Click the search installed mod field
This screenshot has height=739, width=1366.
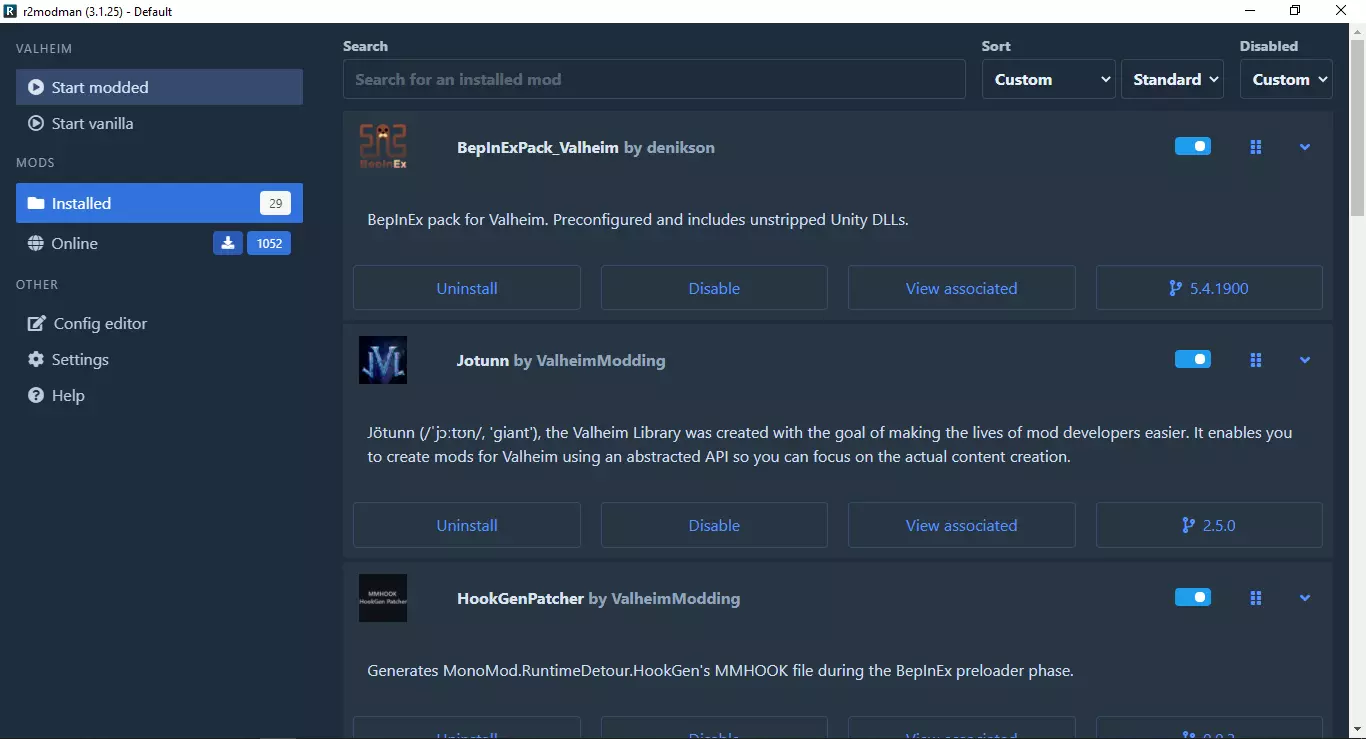pyautogui.click(x=654, y=79)
